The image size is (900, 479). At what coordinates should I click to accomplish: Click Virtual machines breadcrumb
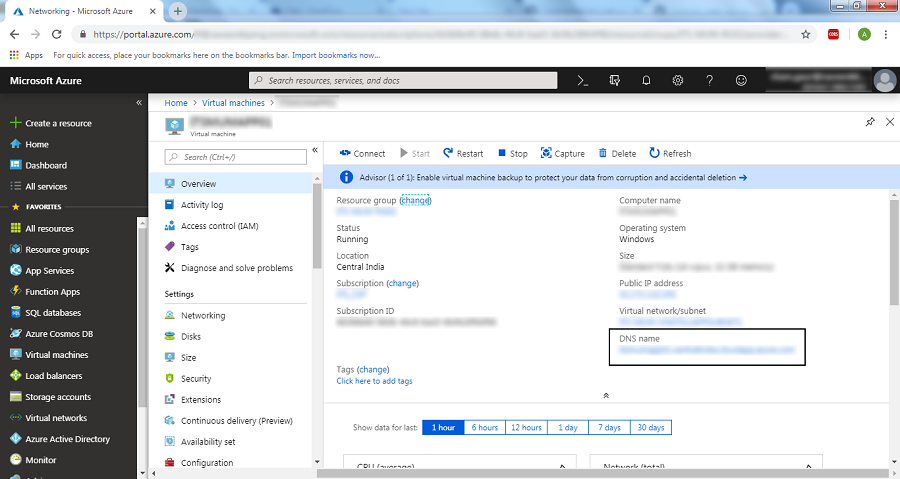[x=233, y=103]
